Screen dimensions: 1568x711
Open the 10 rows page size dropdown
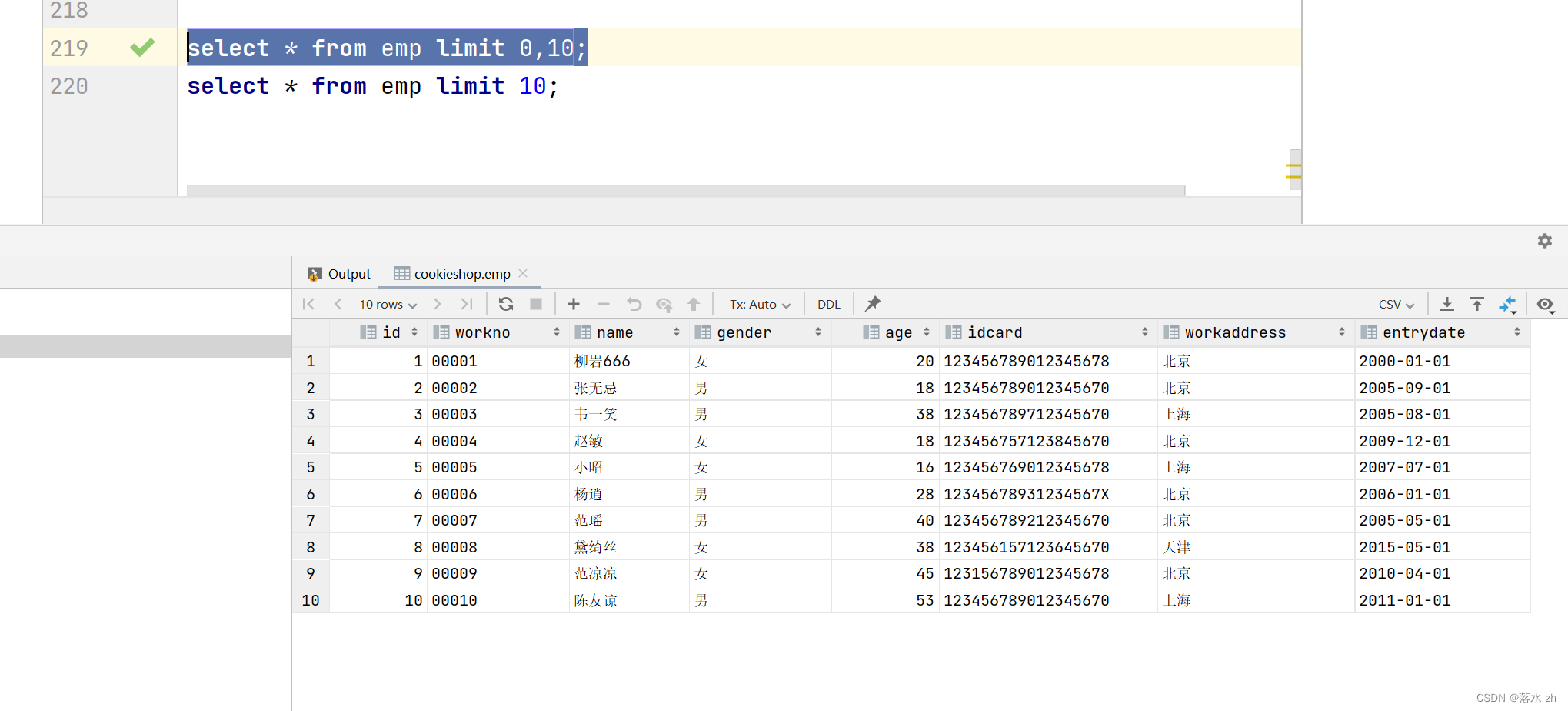tap(388, 305)
